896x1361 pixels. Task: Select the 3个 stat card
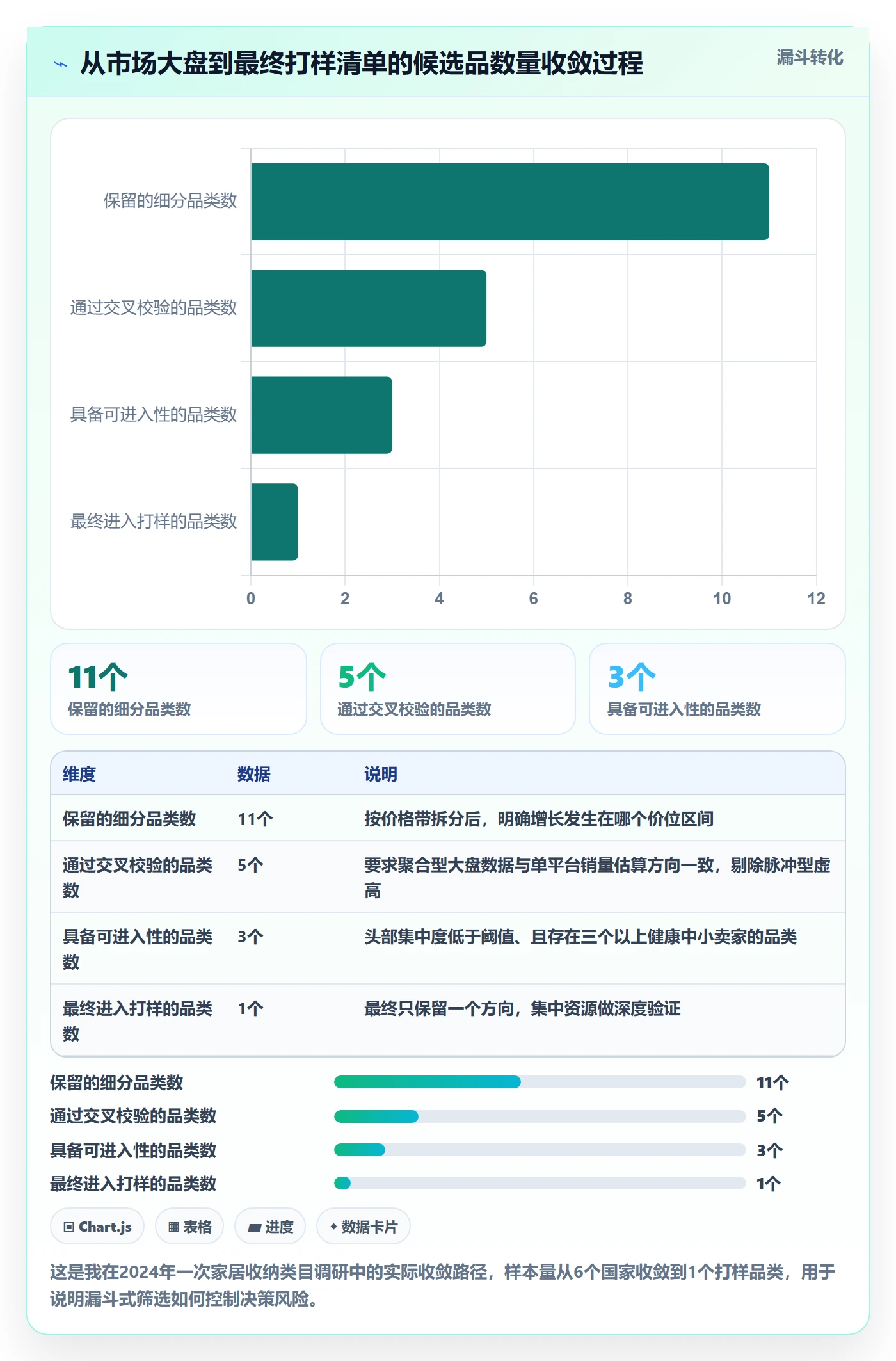(717, 689)
